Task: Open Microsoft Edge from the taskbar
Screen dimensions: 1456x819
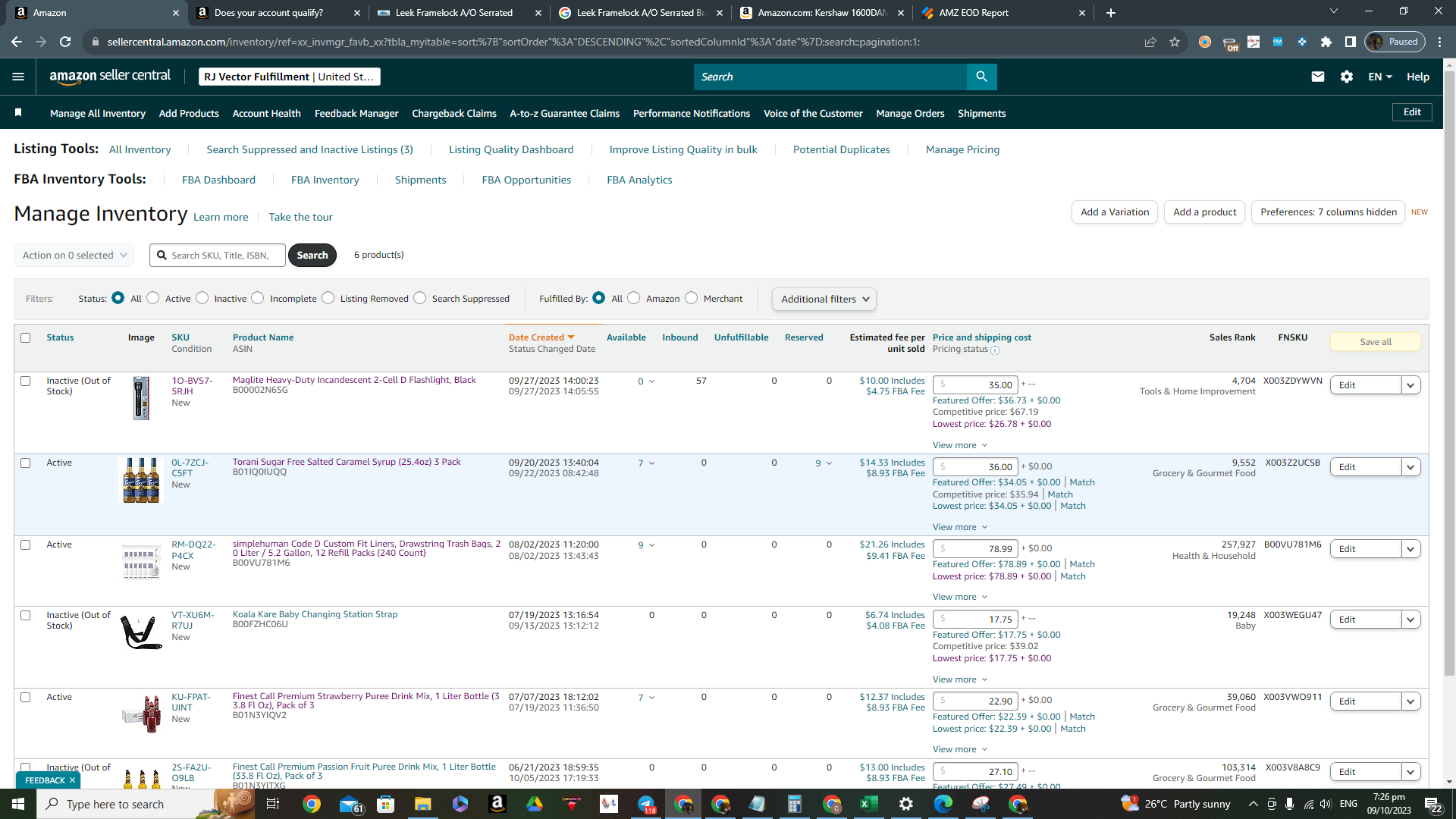Action: 943,804
